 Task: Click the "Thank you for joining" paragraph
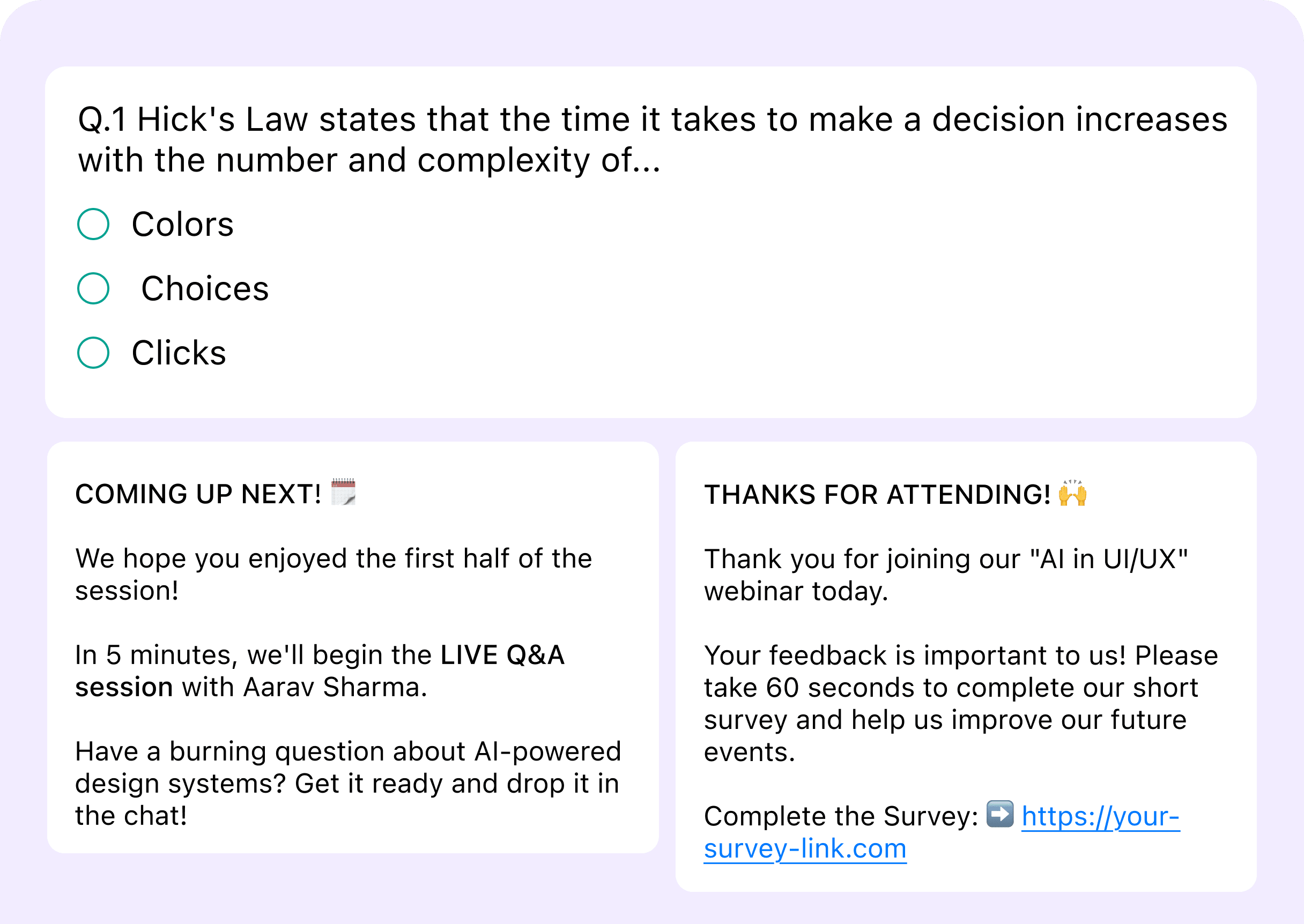945,575
